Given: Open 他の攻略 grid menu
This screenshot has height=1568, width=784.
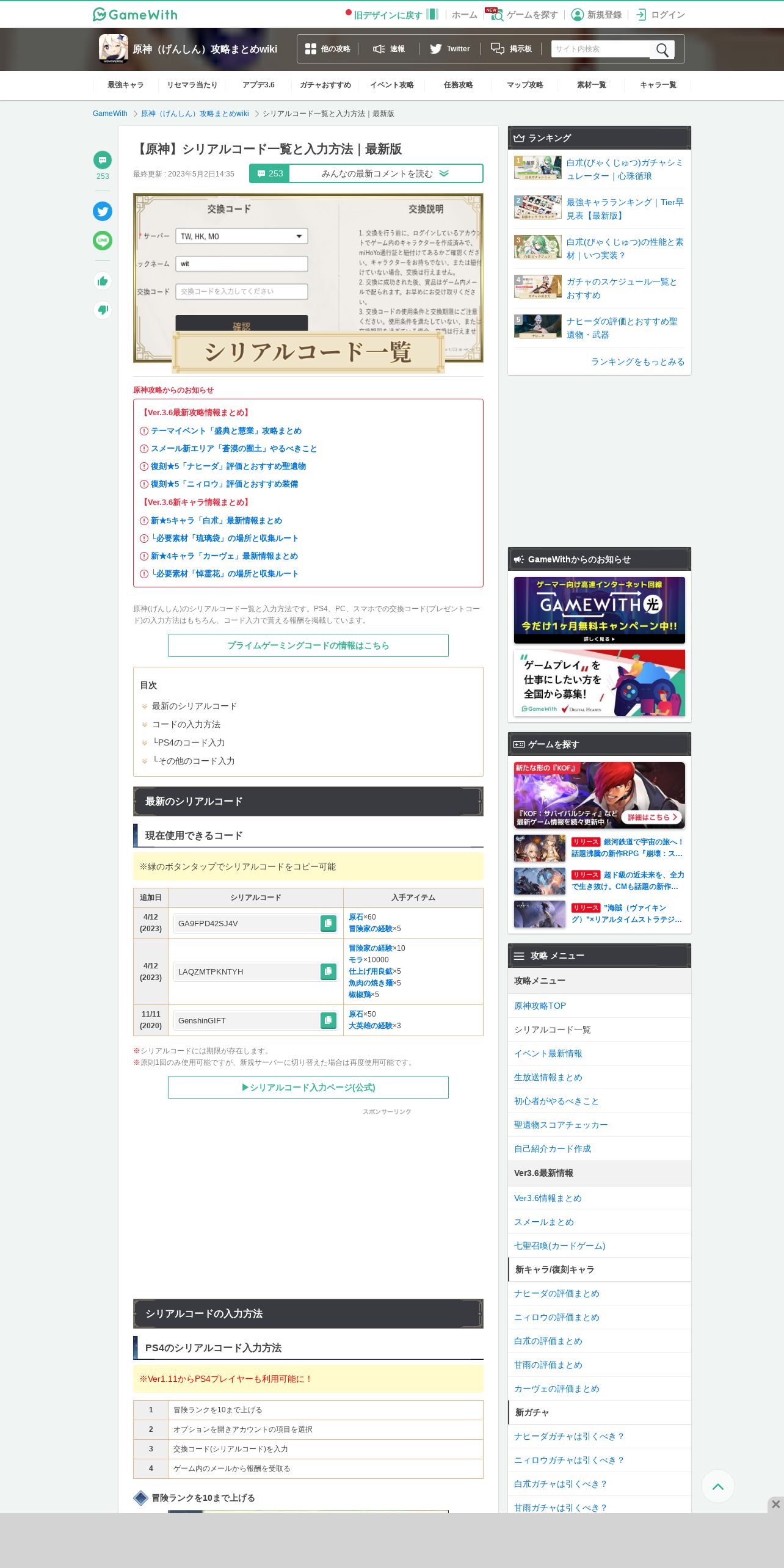Looking at the screenshot, I should (328, 49).
